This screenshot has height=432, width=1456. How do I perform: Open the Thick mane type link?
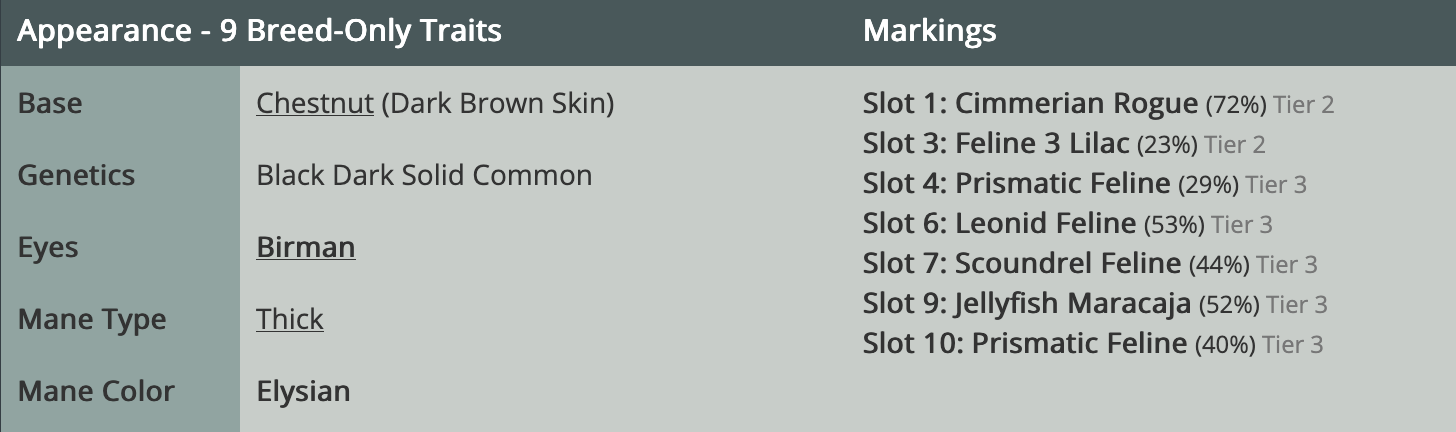(x=289, y=319)
